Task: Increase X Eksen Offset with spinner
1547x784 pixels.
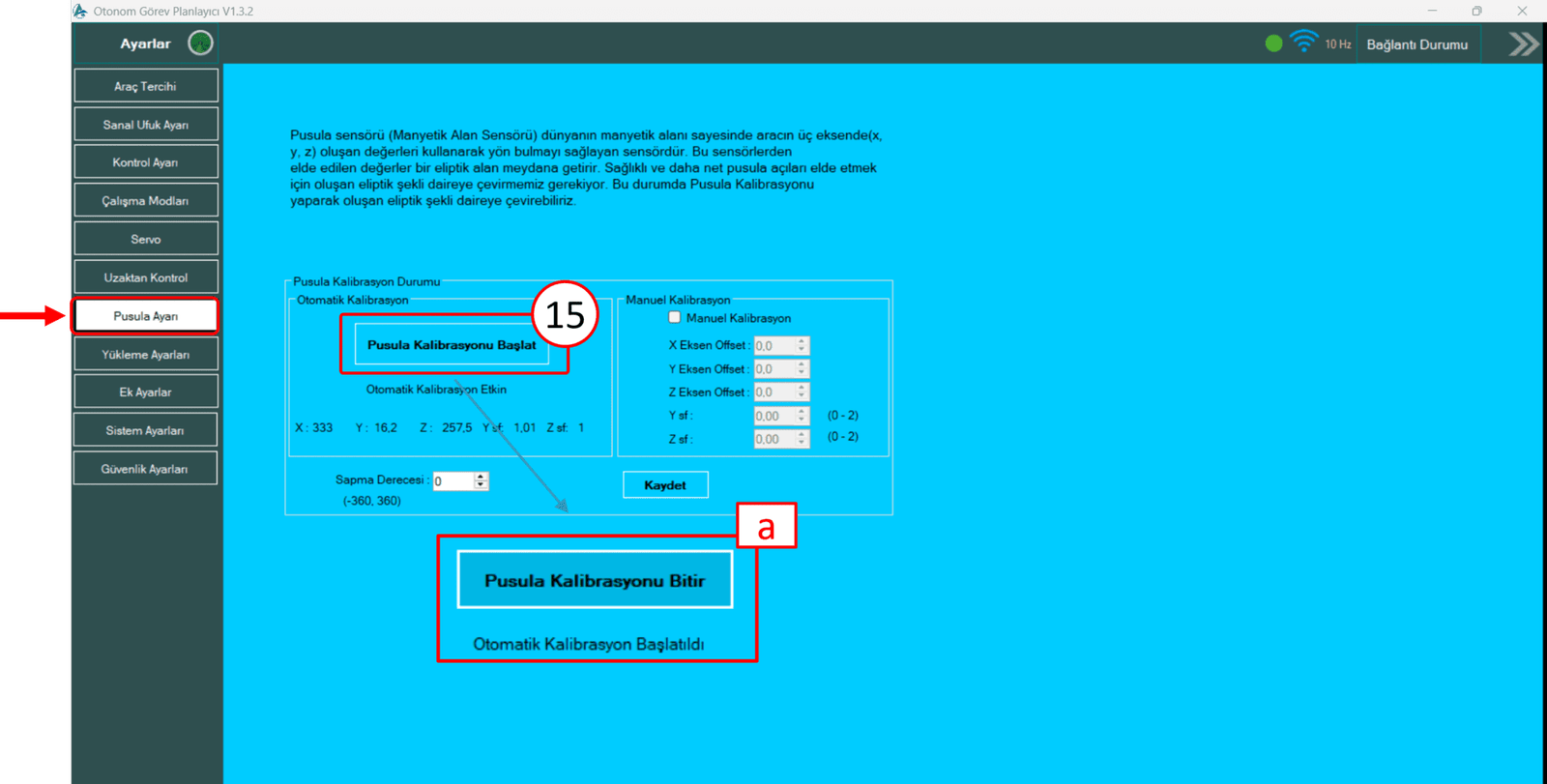Action: [802, 341]
